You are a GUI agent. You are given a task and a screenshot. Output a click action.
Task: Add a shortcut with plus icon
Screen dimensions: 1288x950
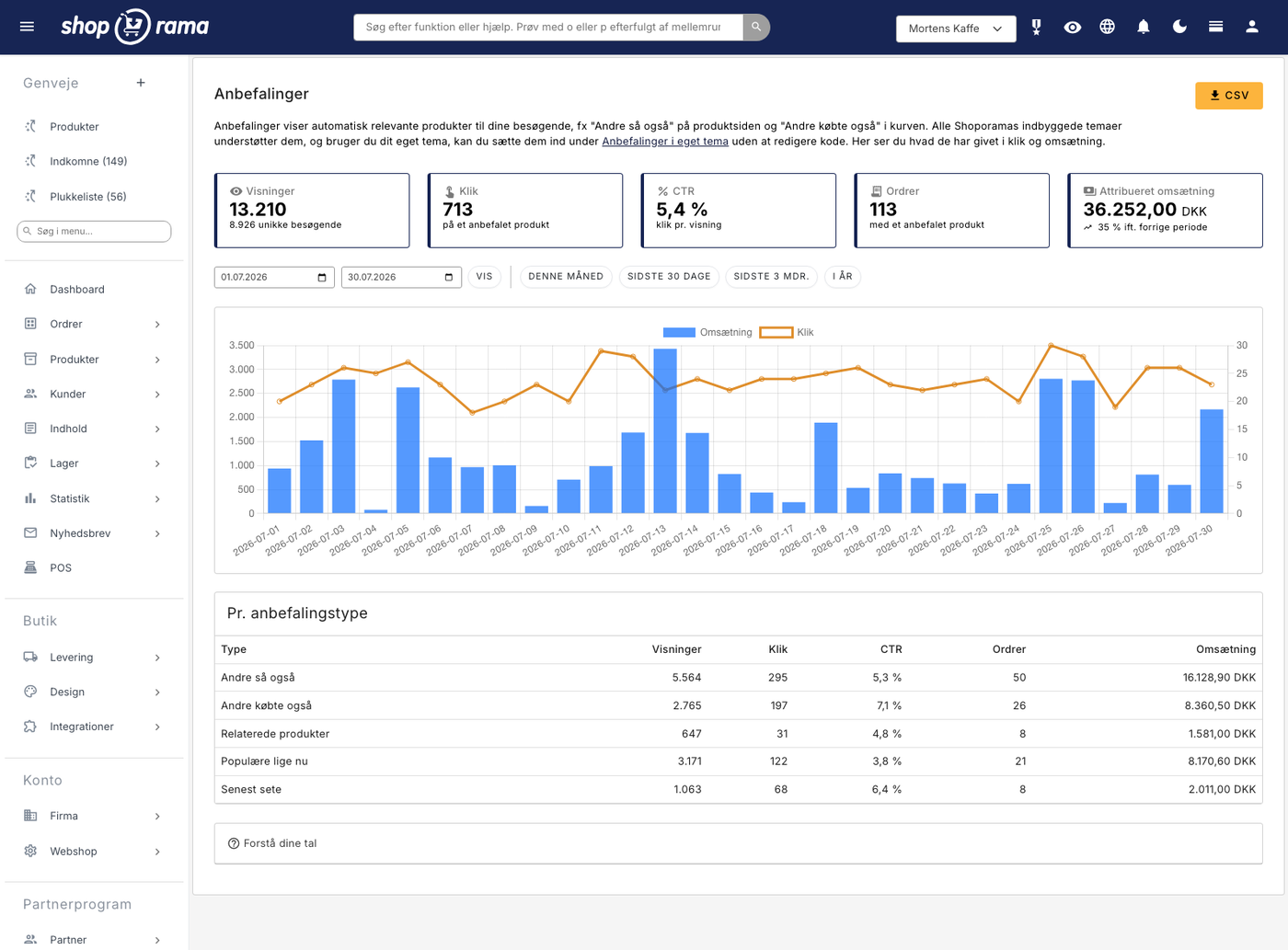pyautogui.click(x=141, y=83)
